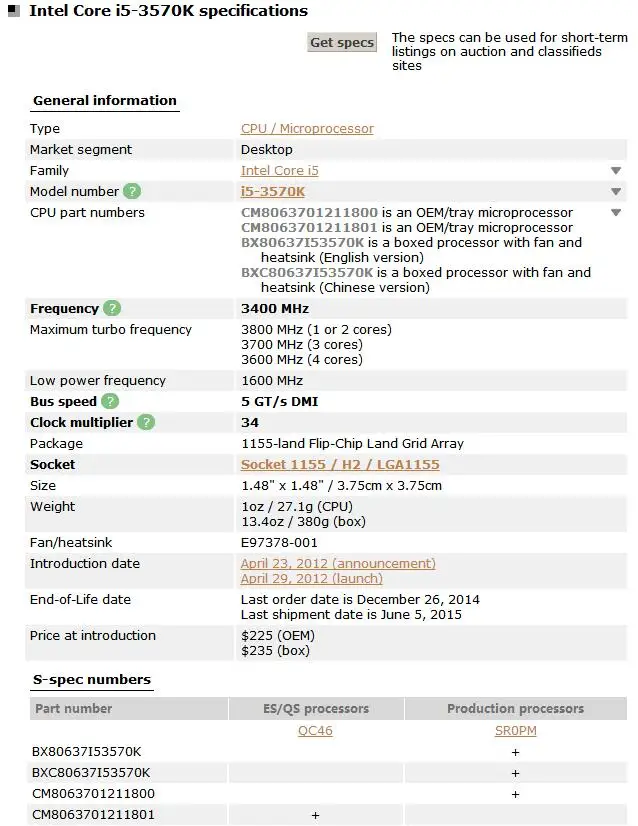Show help for Clock multiplier
This screenshot has height=826, width=638.
point(146,423)
